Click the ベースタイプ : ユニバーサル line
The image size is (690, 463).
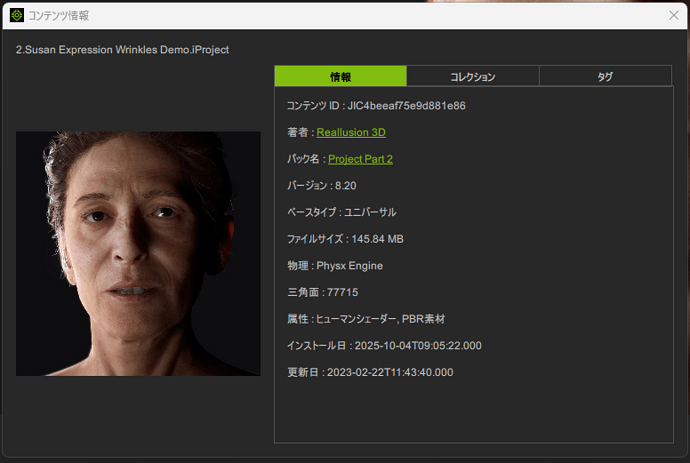[x=341, y=212]
